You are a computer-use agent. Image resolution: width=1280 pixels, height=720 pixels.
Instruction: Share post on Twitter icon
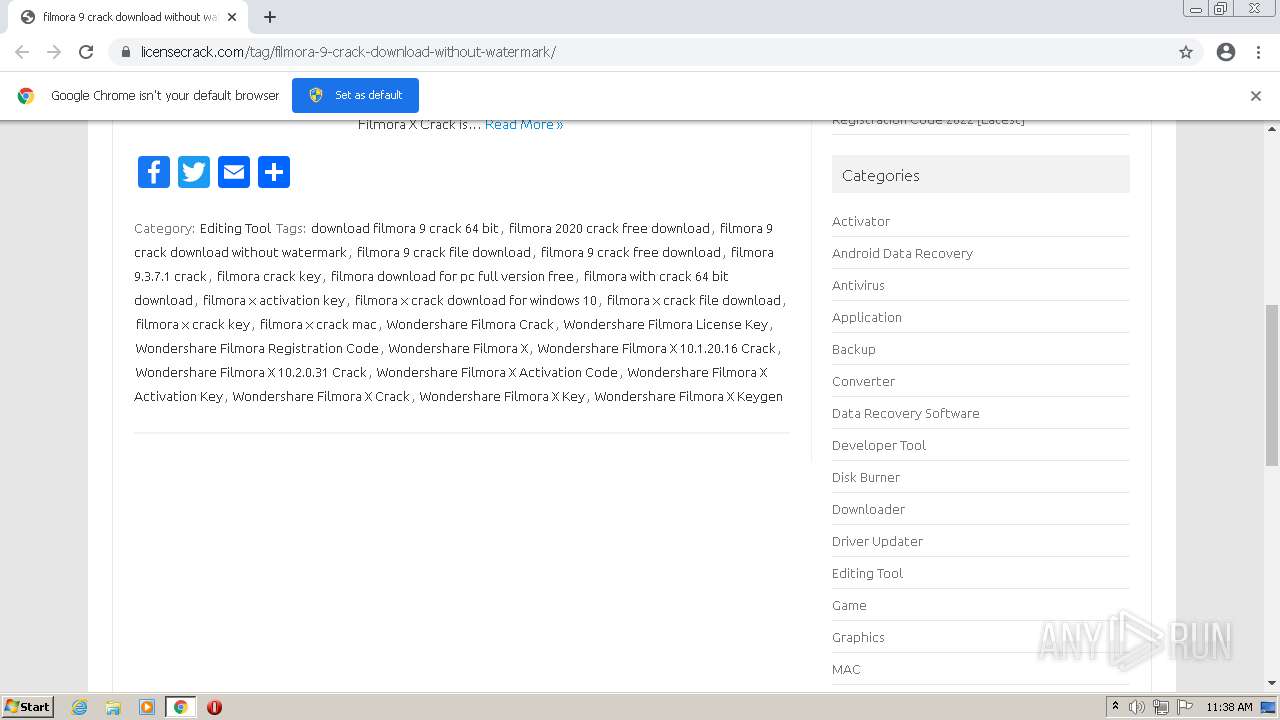click(194, 172)
